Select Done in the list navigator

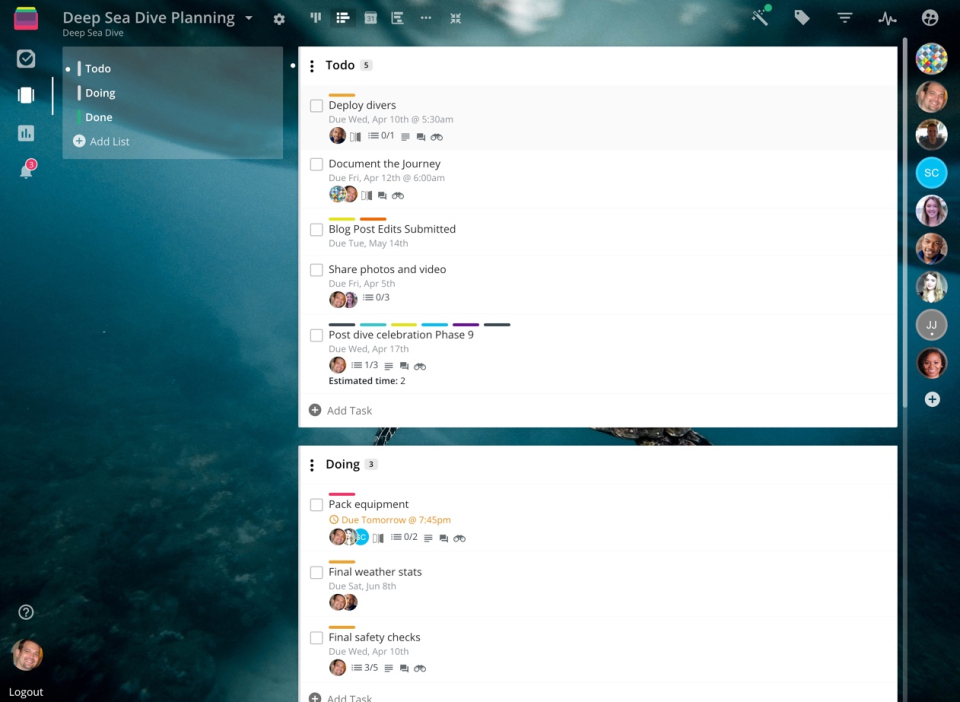pyautogui.click(x=100, y=117)
